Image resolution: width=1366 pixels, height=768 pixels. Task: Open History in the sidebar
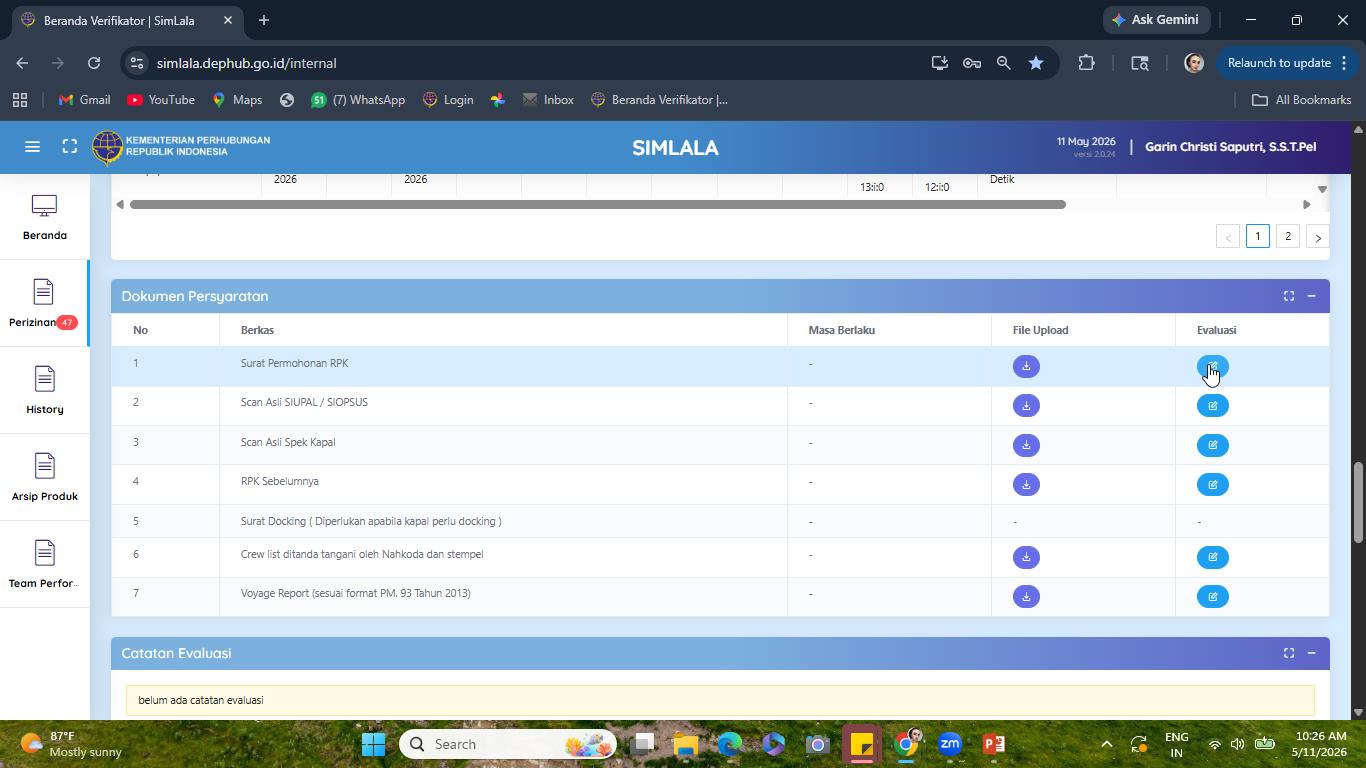click(x=44, y=391)
